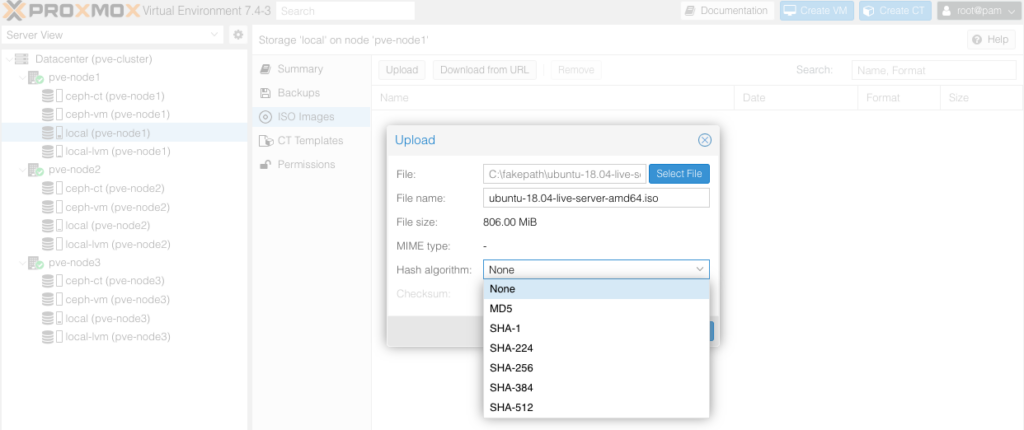Click the Summary book icon
This screenshot has width=1024, height=430.
pos(265,69)
